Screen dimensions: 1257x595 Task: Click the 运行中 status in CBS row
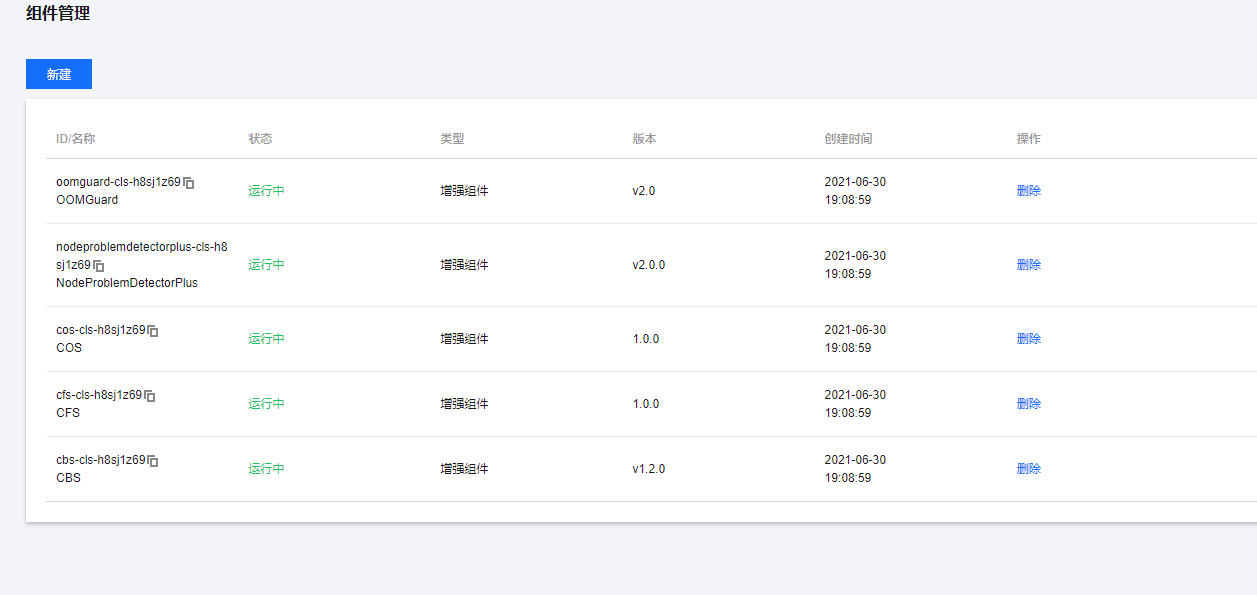(x=266, y=468)
